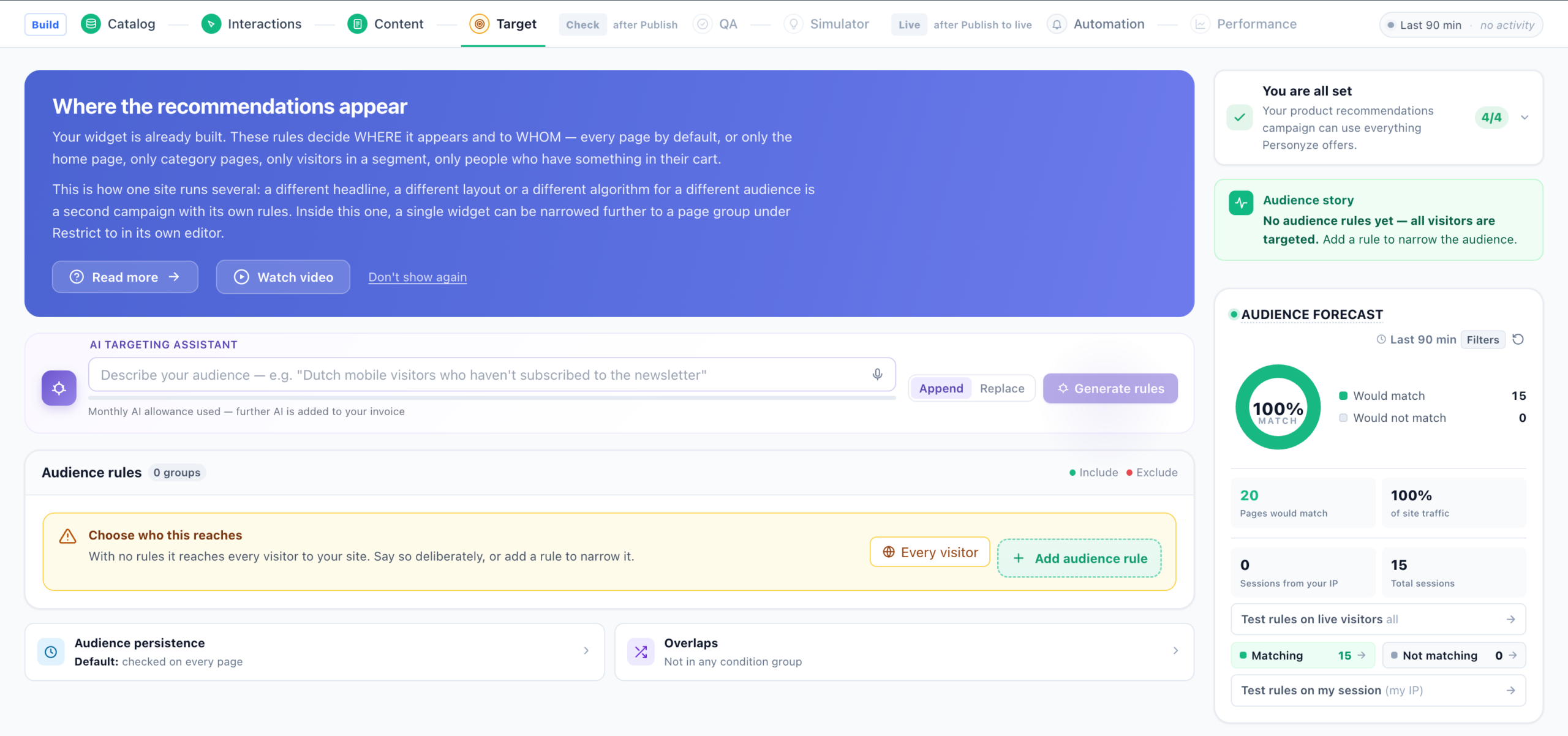
Task: Click Add audience rule button
Action: point(1079,558)
